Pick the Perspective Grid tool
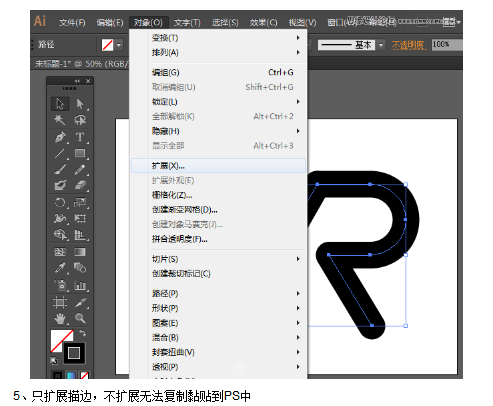 coord(80,234)
